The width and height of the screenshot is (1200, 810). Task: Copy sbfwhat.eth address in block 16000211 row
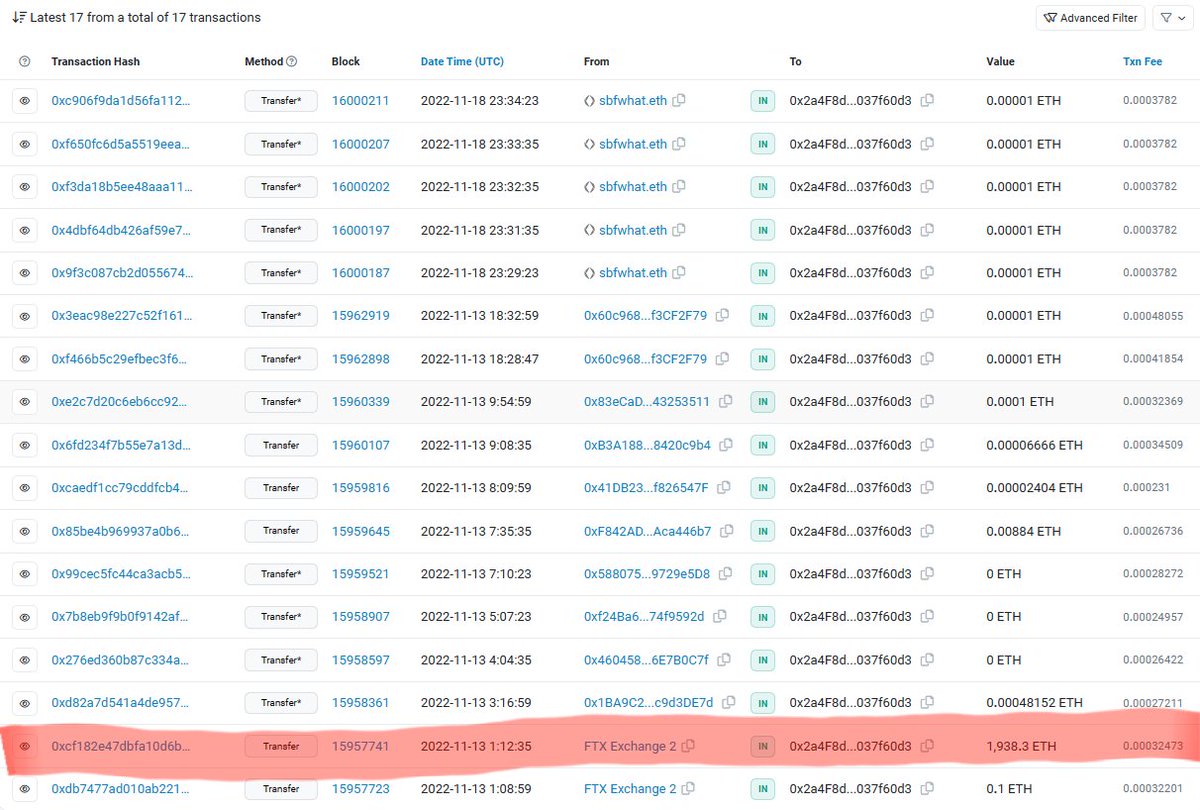pyautogui.click(x=679, y=101)
